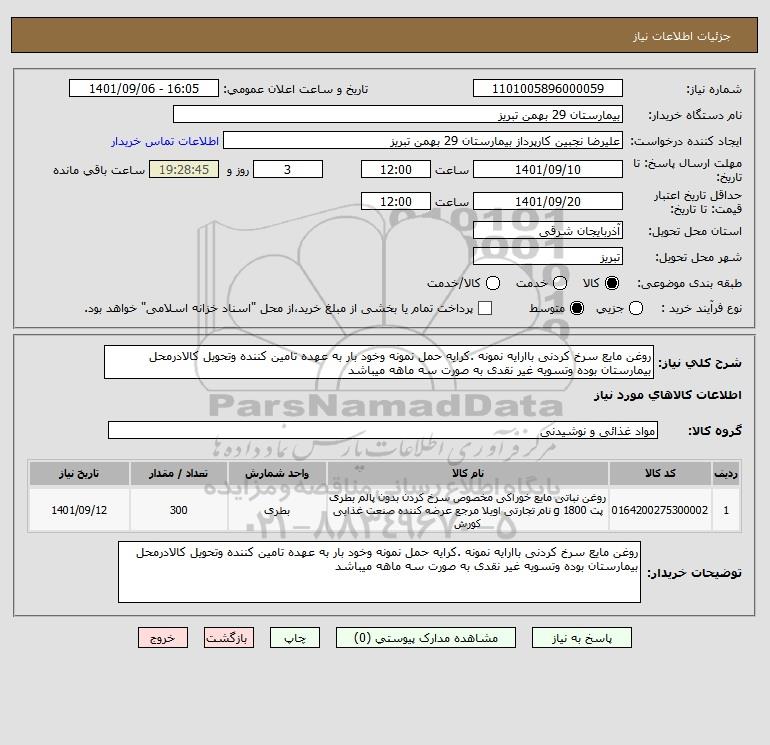Click the ساعت باقی مانده label
Screen dimensions: 770x745
(99, 170)
